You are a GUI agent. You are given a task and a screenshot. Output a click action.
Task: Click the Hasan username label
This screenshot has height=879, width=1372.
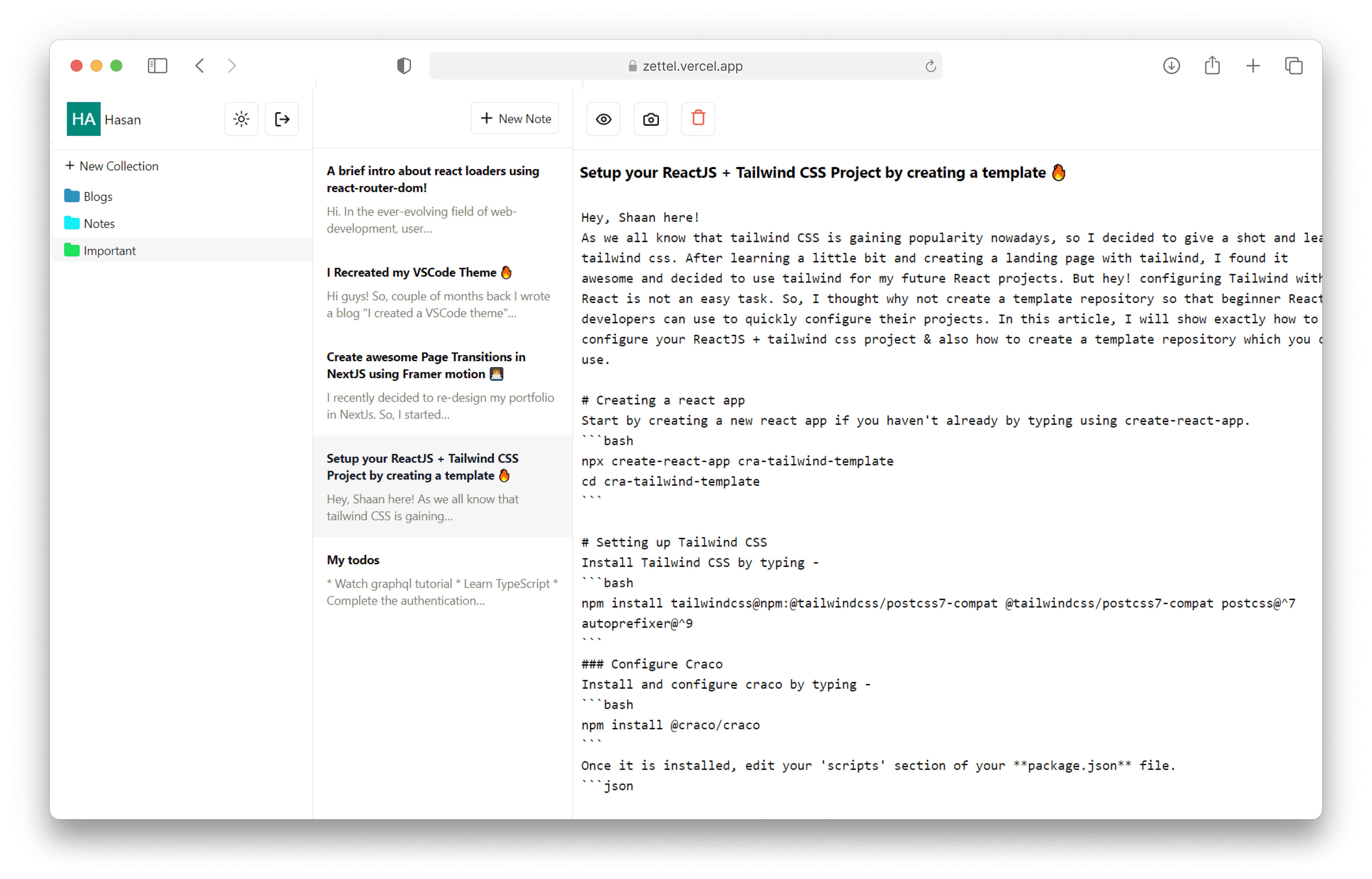click(x=123, y=120)
